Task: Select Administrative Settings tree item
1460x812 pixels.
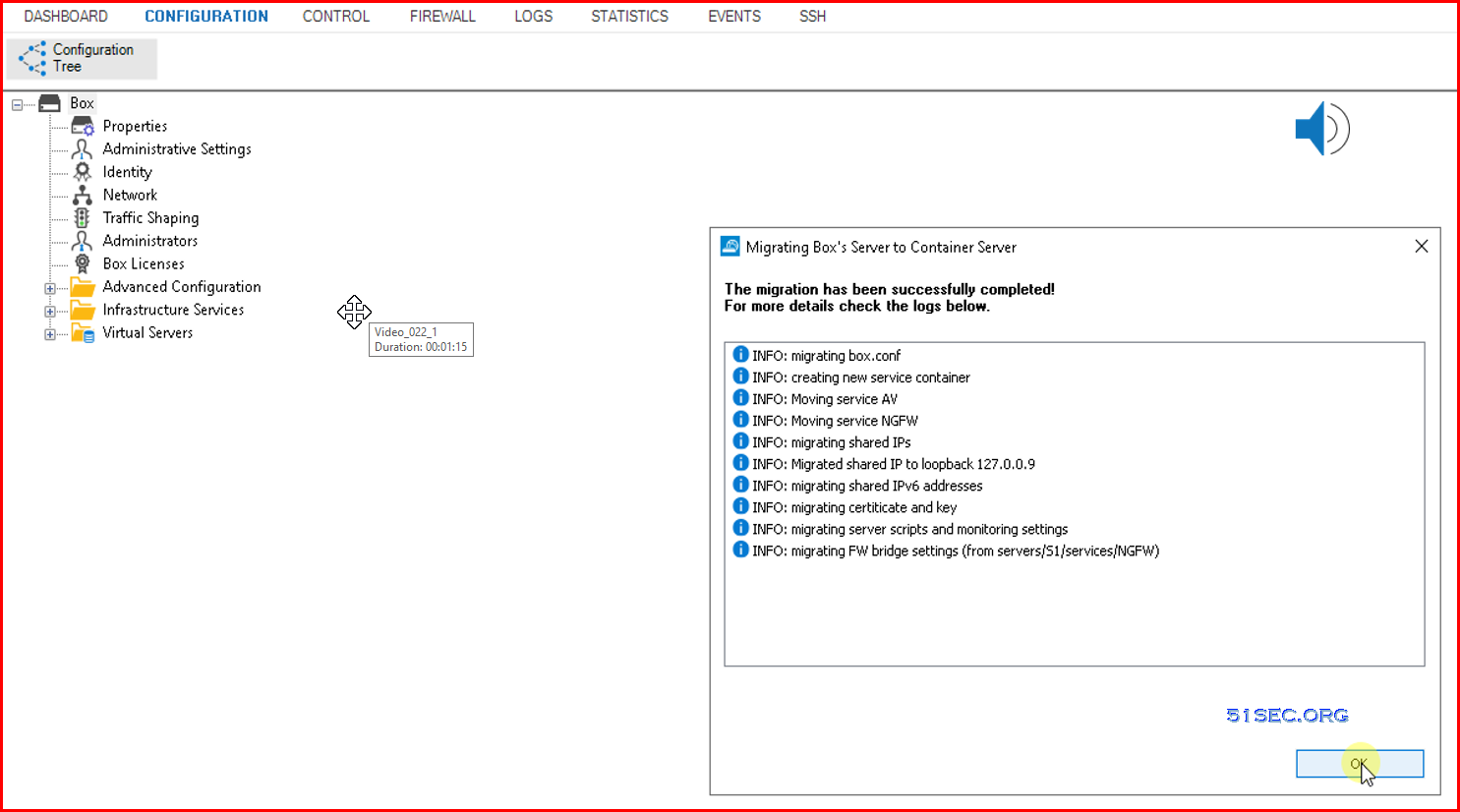Action: (x=177, y=148)
